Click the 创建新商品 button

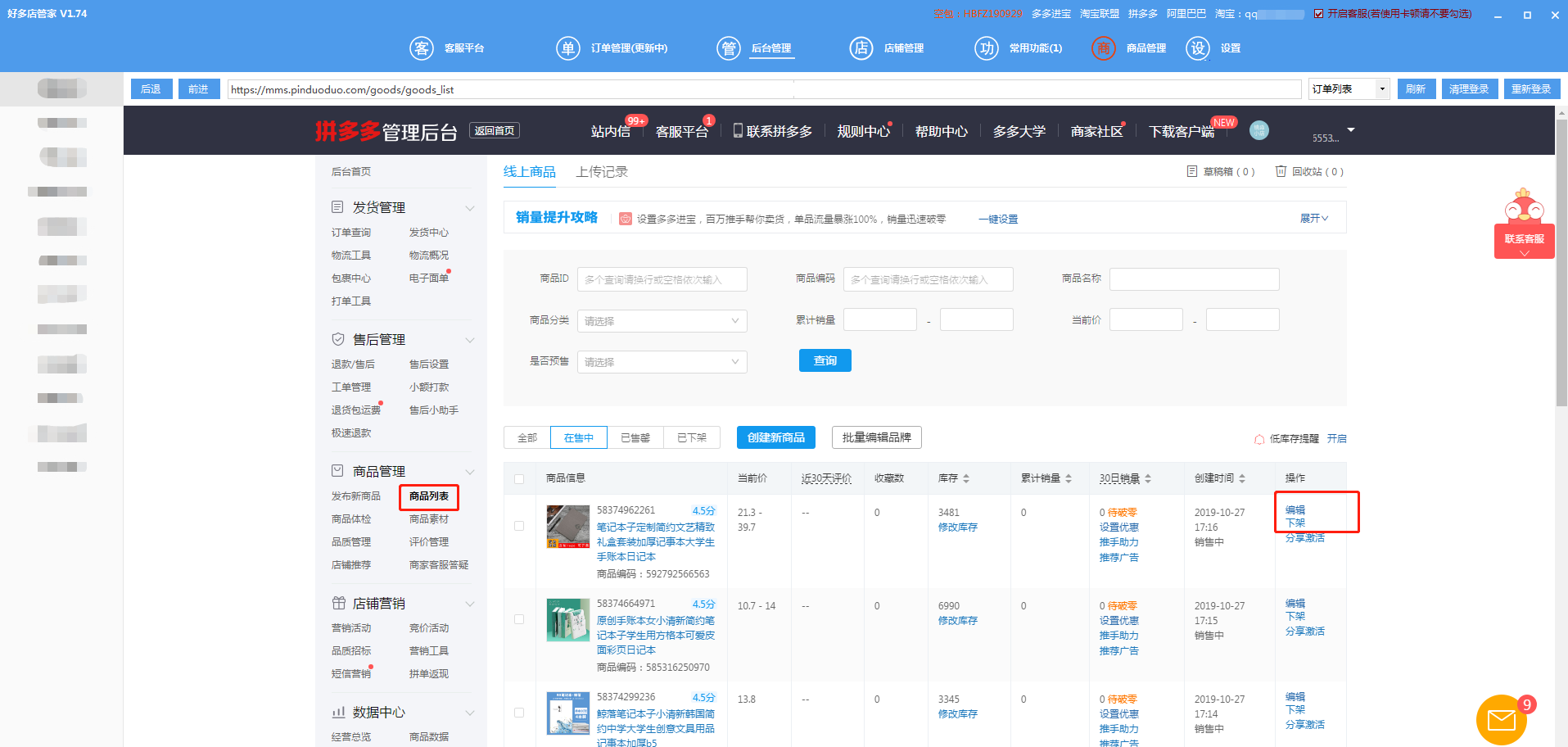[x=776, y=437]
